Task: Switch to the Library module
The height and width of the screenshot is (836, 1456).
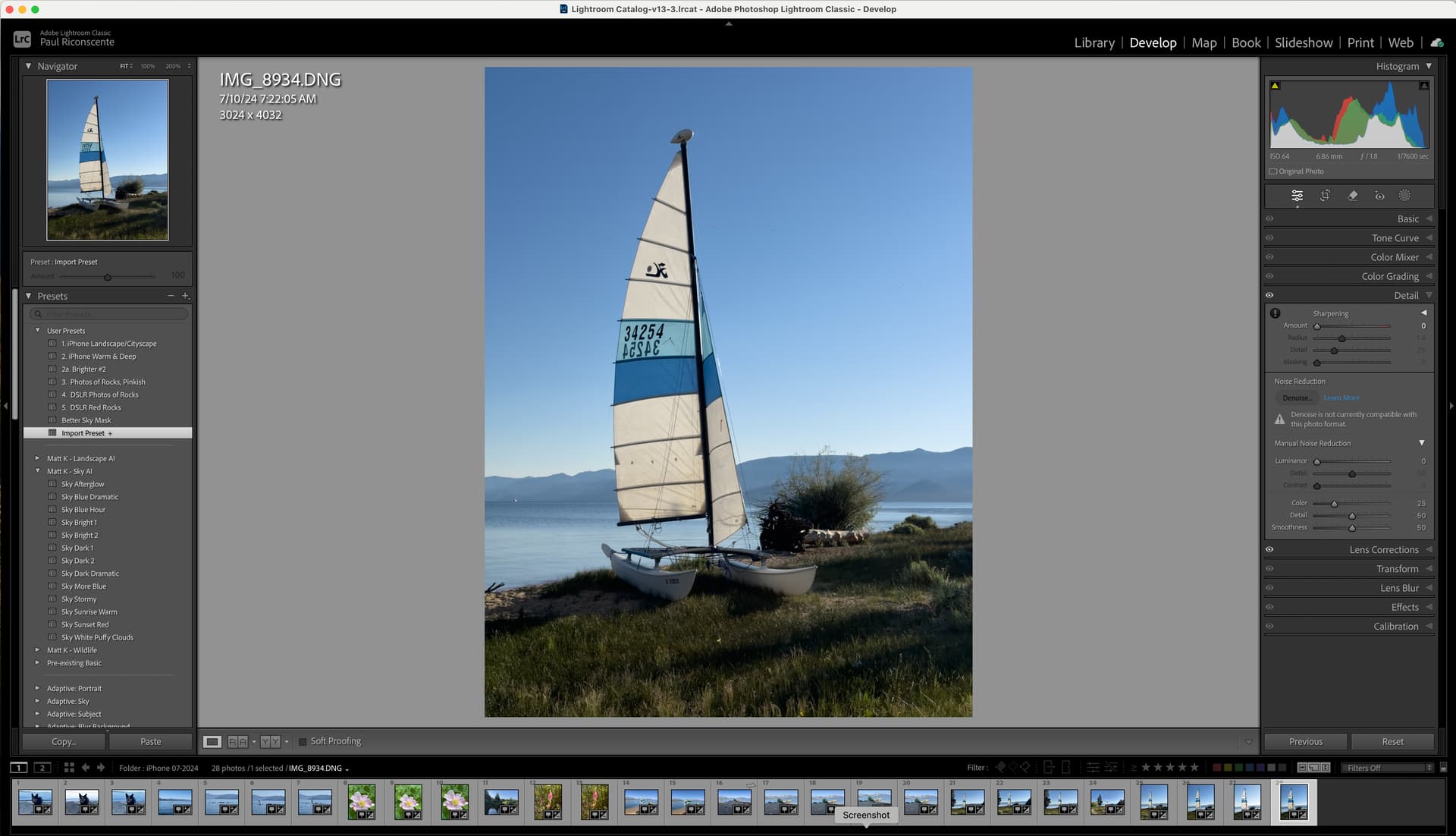Action: (1094, 42)
